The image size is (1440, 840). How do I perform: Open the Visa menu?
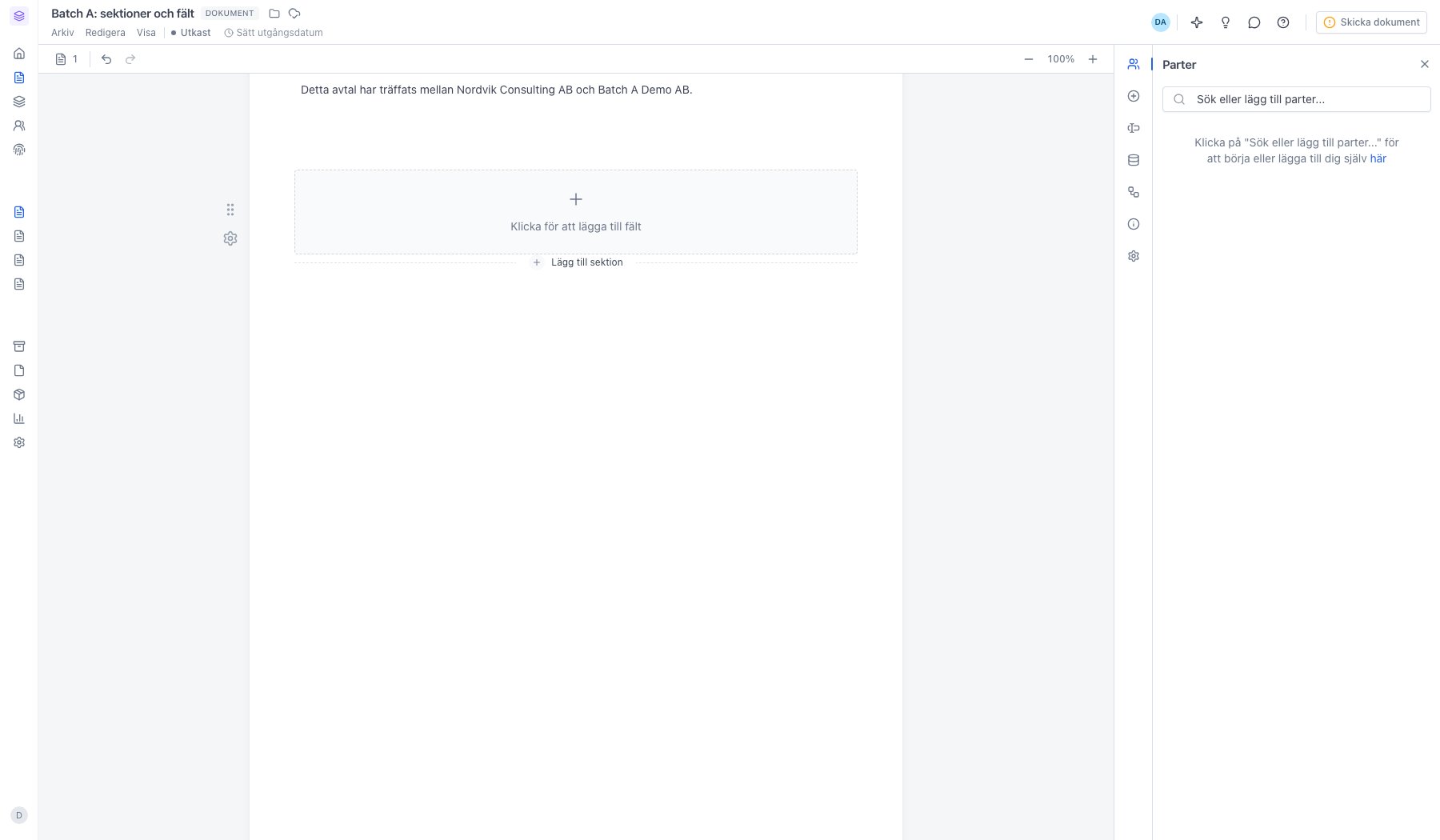[x=146, y=33]
